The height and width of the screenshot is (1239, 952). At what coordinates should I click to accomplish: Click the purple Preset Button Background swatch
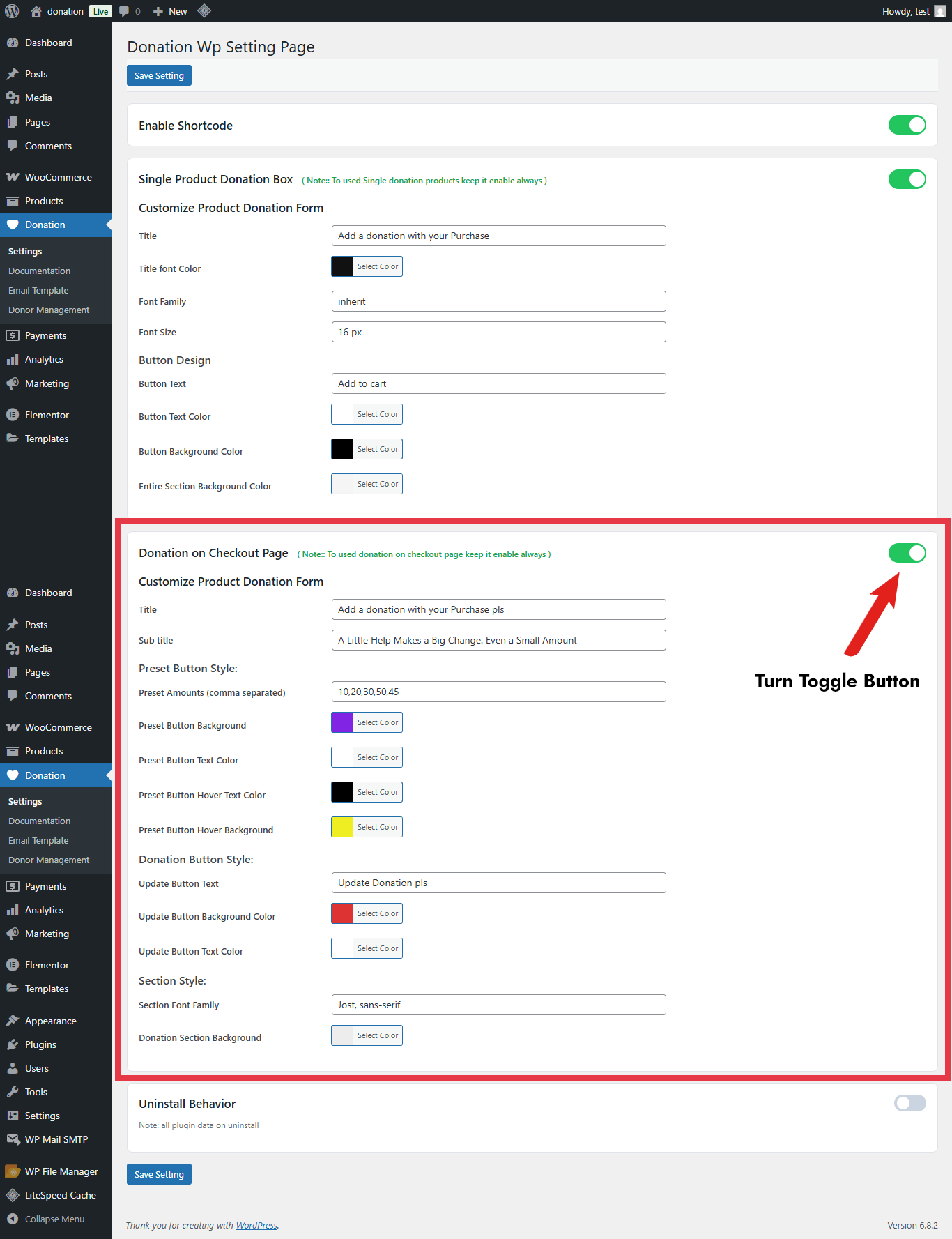pos(342,722)
